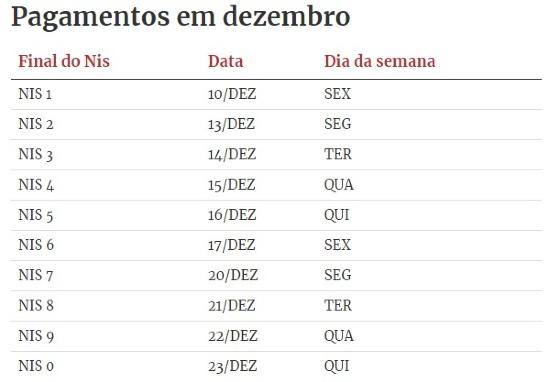Select the NIS 9 row label
Screen dimensions: 560x382
(36, 336)
